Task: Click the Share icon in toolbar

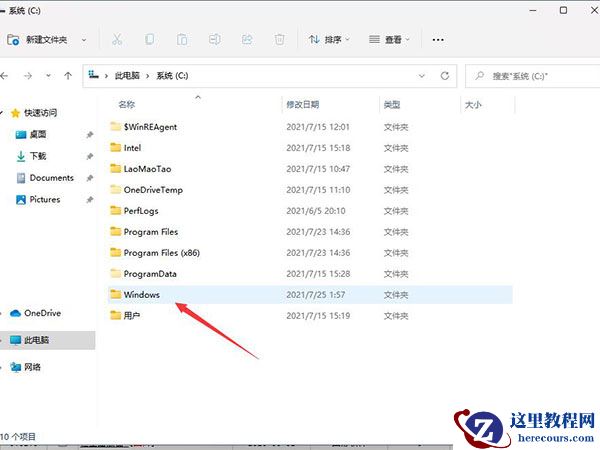Action: click(x=247, y=39)
